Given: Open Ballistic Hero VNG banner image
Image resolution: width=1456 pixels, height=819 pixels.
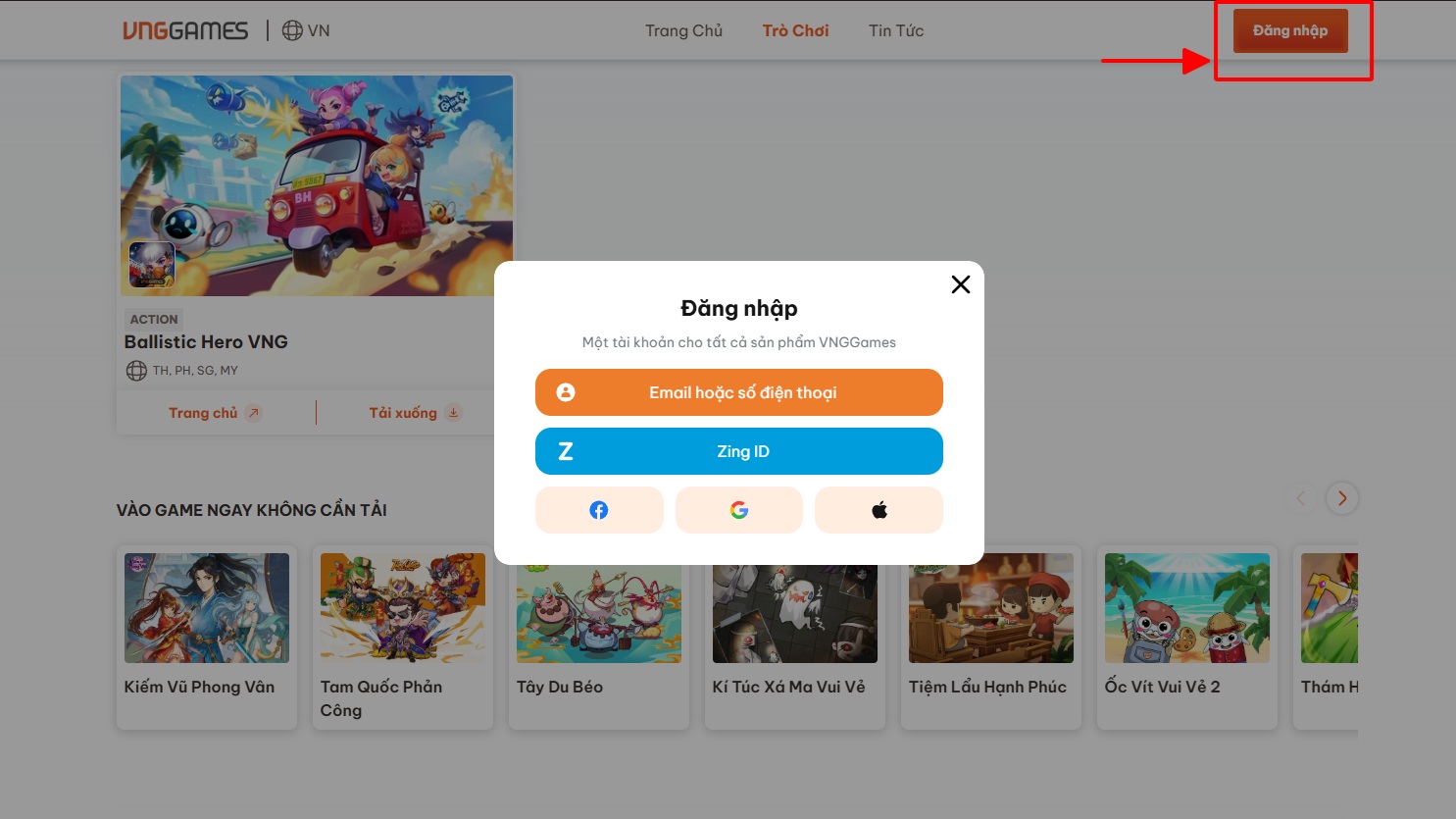Looking at the screenshot, I should point(316,167).
